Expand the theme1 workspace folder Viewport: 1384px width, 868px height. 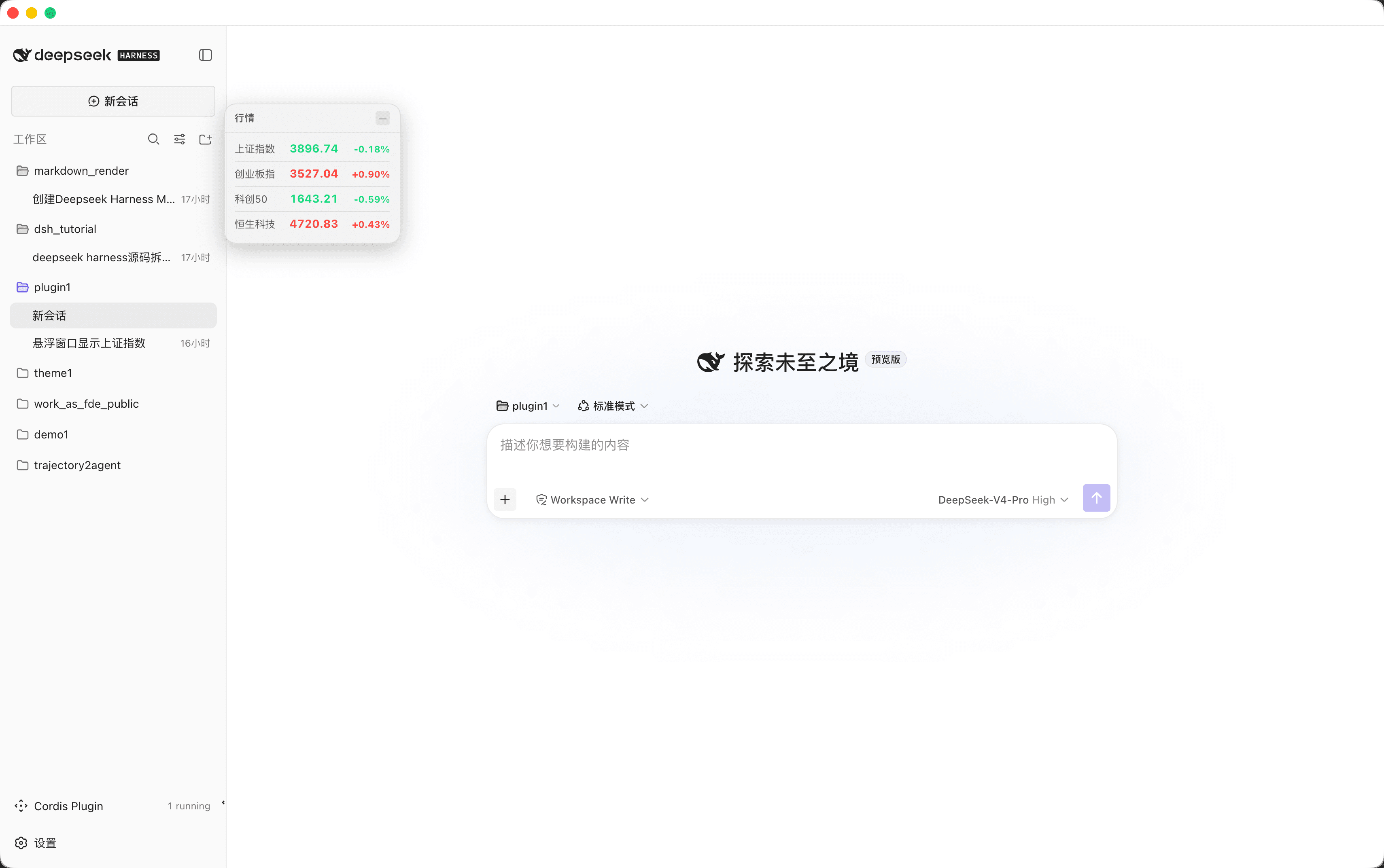[x=113, y=373]
